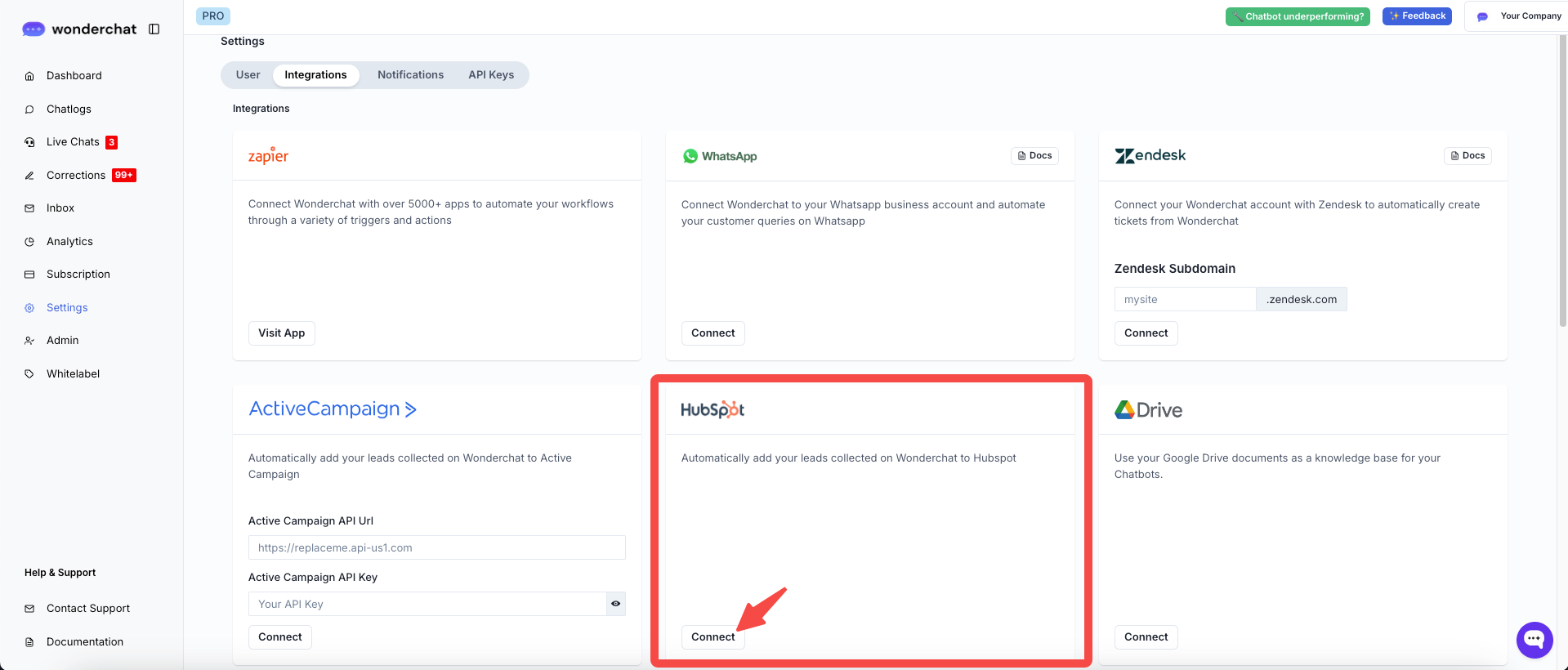
Task: Click Connect in the HubSpot card
Action: point(713,637)
